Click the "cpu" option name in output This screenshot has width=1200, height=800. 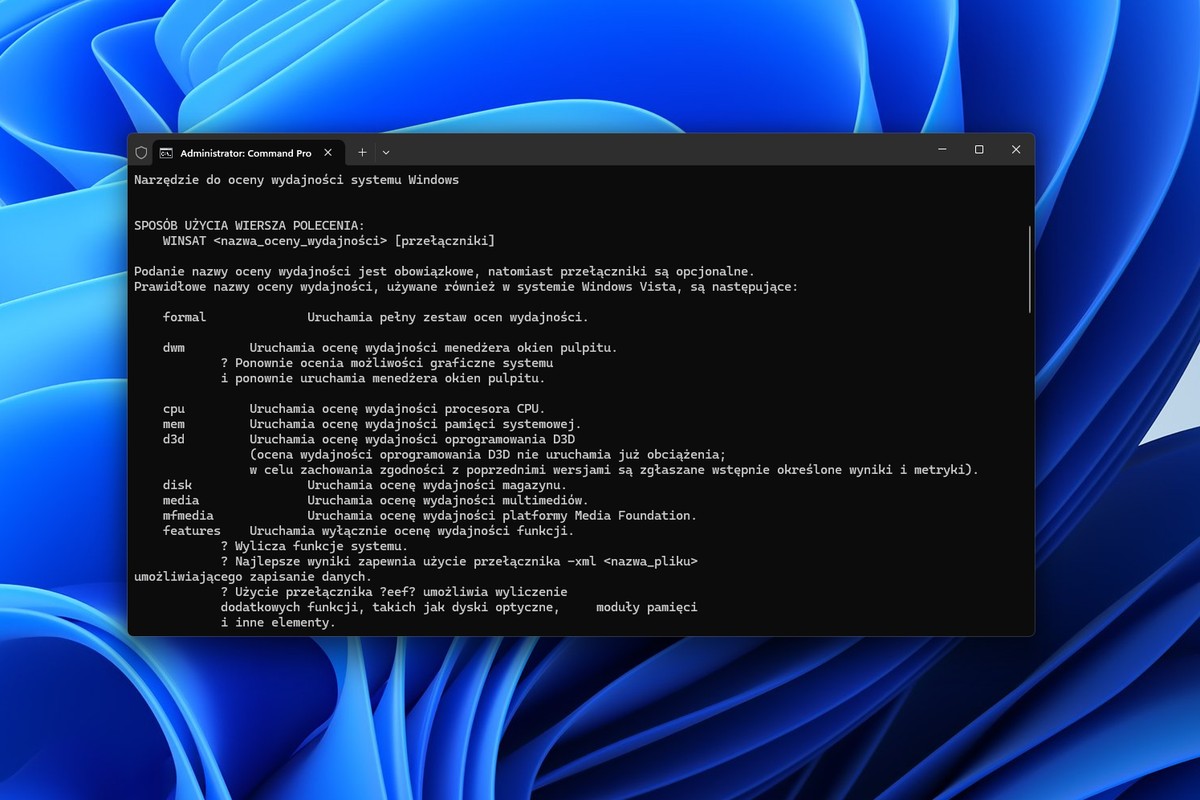(174, 409)
